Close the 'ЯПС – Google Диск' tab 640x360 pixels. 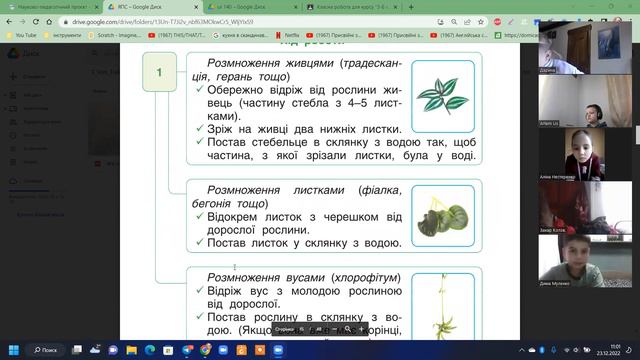(196, 7)
